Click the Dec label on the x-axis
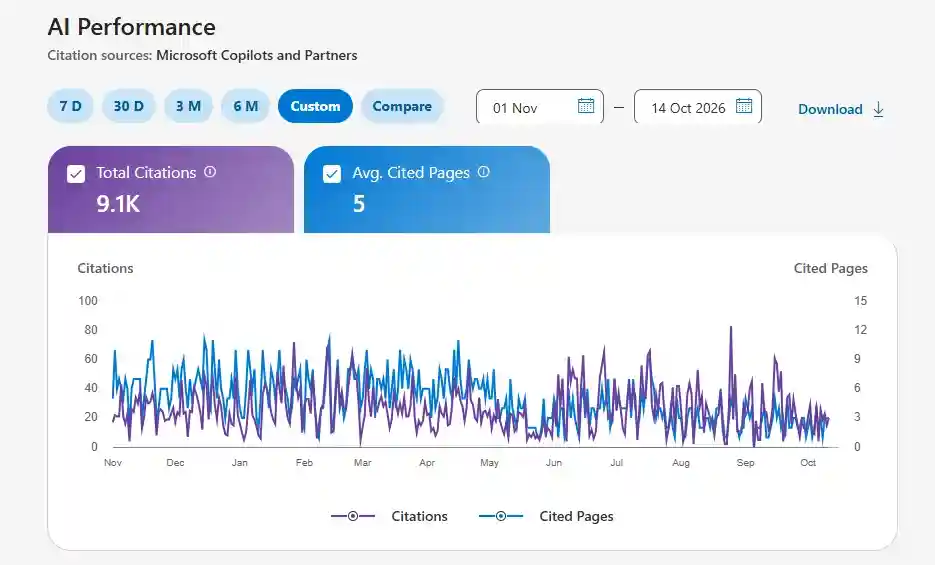This screenshot has height=565, width=935. tap(175, 462)
